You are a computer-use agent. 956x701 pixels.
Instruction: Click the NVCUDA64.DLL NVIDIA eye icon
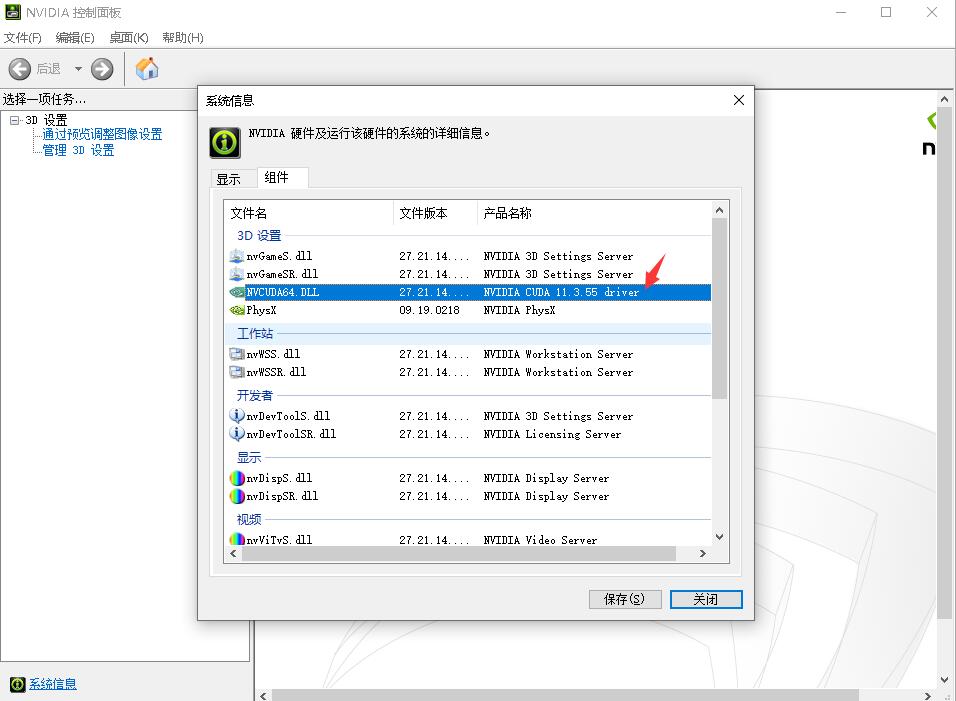point(237,293)
